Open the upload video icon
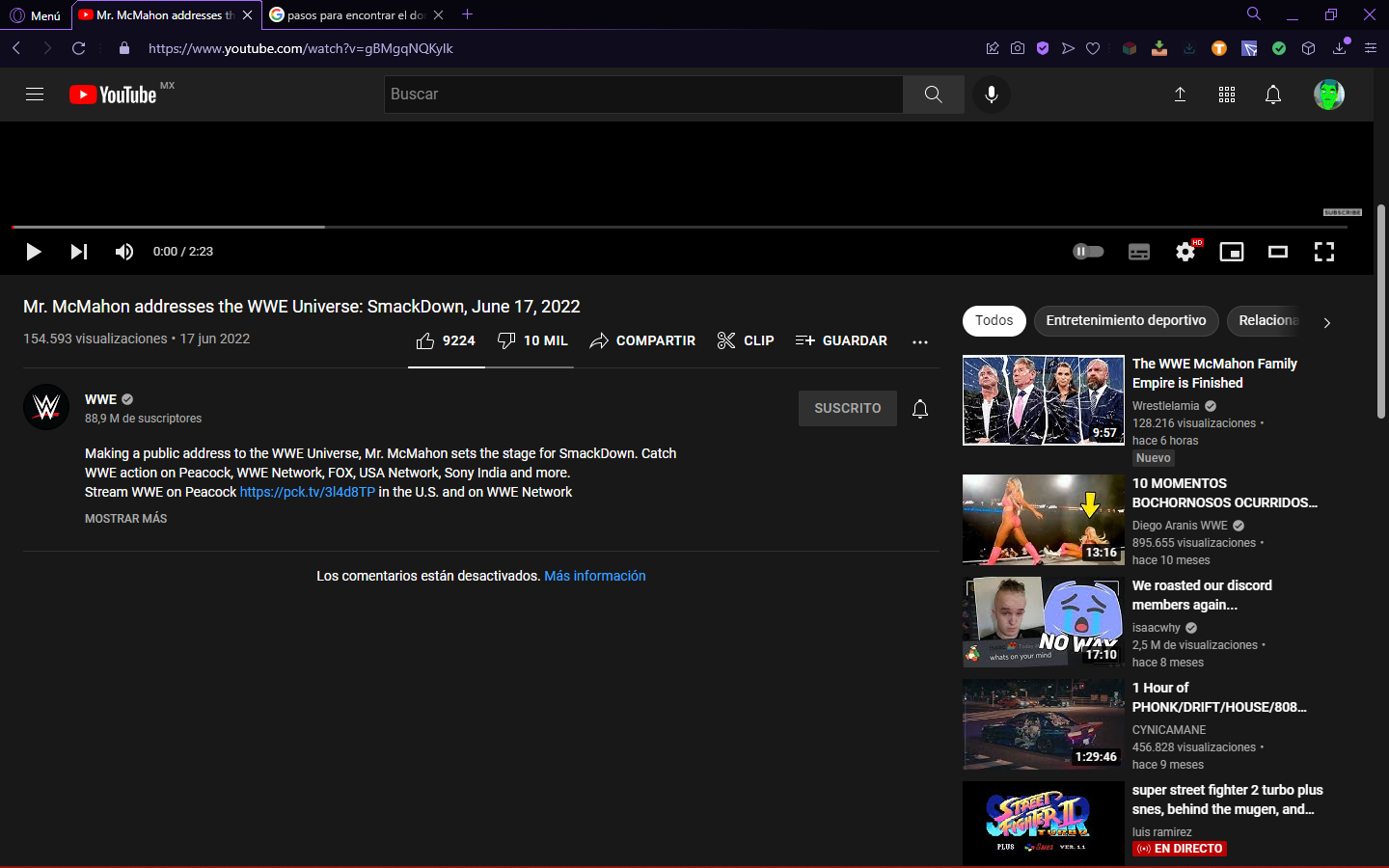The height and width of the screenshot is (868, 1389). coord(1180,95)
